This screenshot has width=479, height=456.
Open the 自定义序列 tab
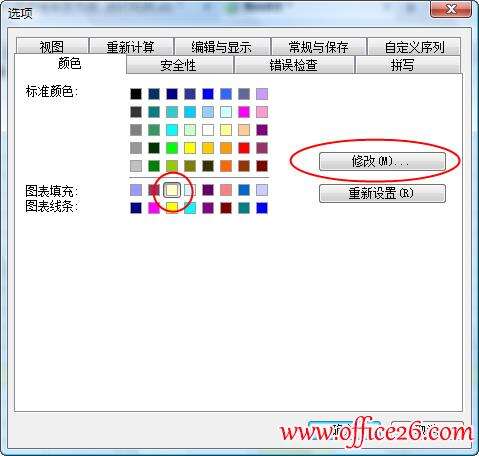point(414,46)
